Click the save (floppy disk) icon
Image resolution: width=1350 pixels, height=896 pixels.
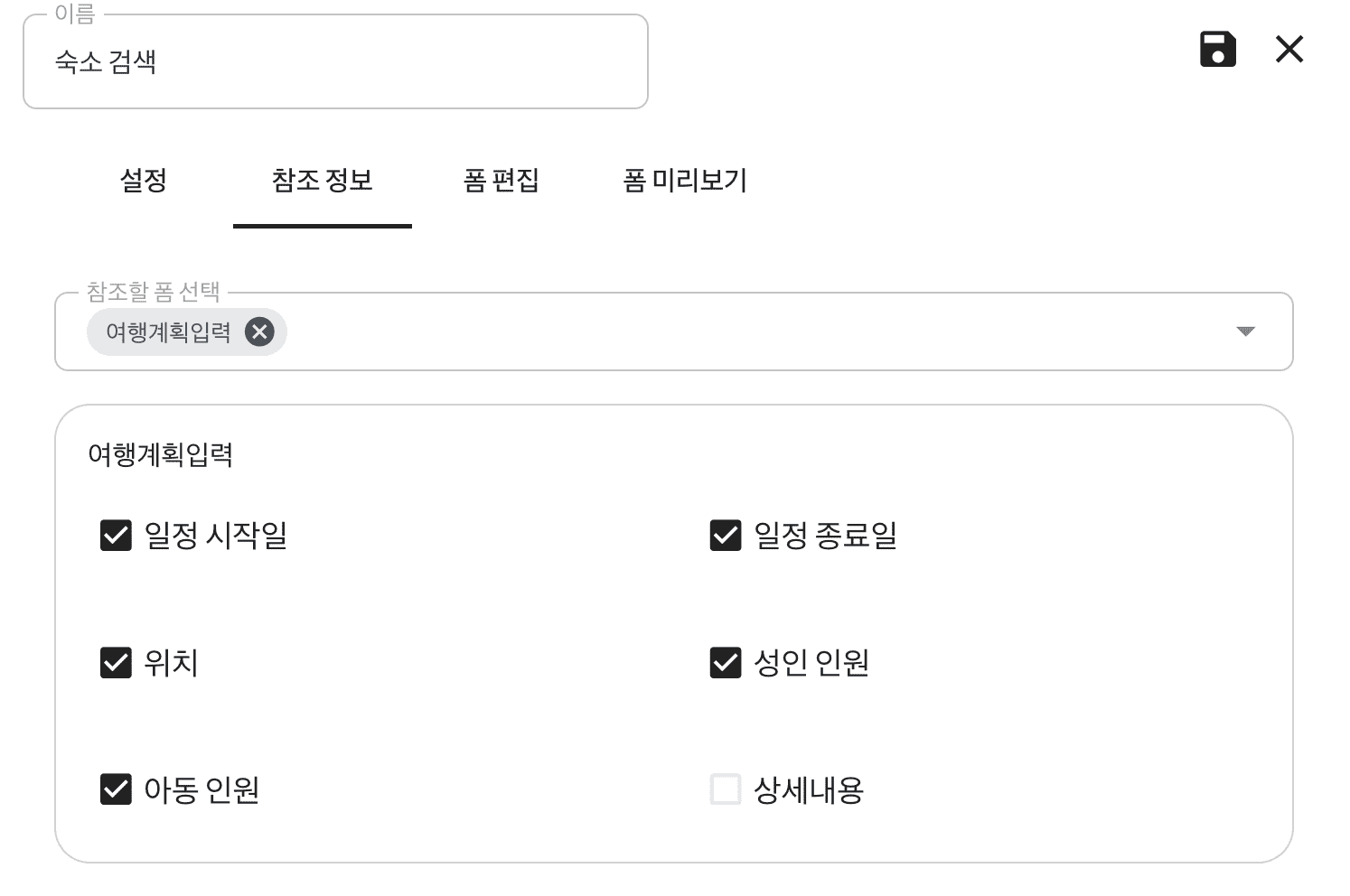[x=1217, y=49]
